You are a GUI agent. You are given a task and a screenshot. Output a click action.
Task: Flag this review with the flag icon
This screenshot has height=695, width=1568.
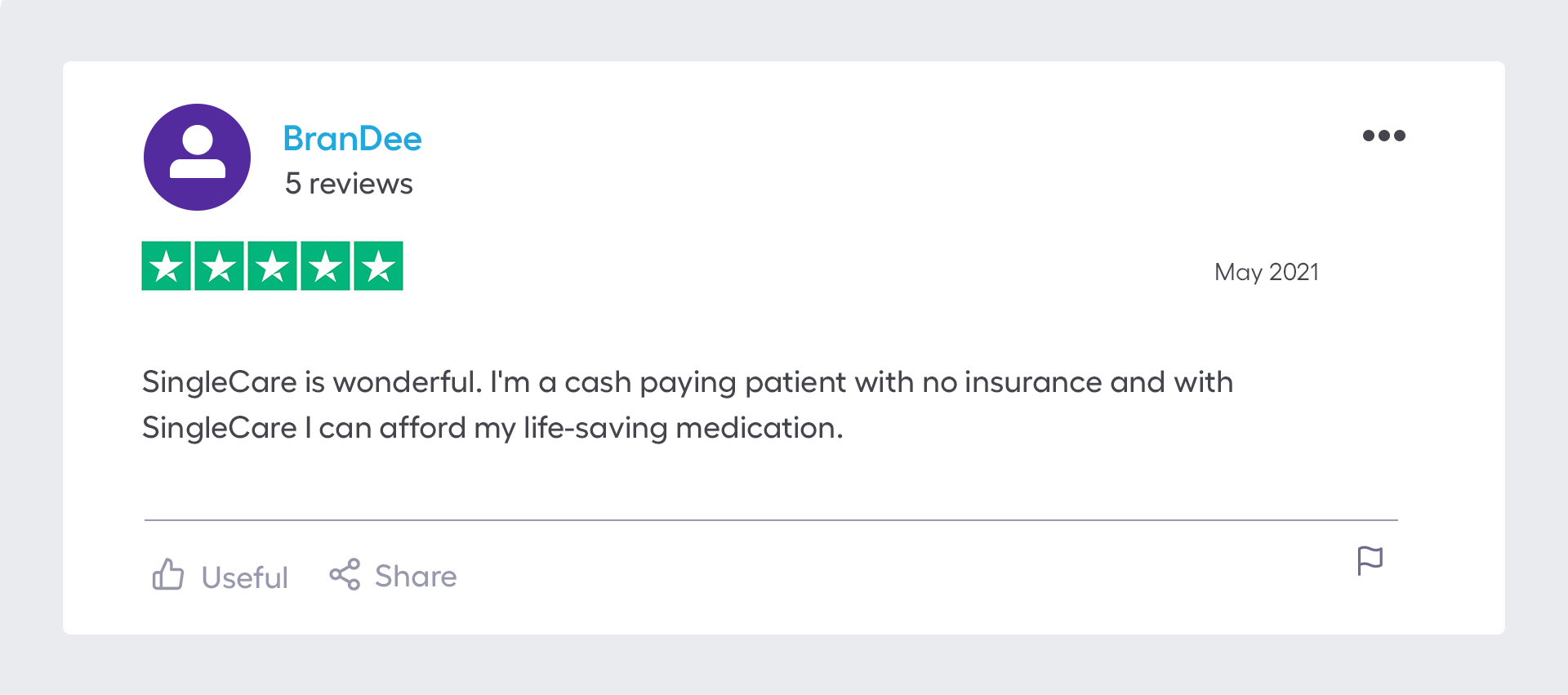point(1370,561)
